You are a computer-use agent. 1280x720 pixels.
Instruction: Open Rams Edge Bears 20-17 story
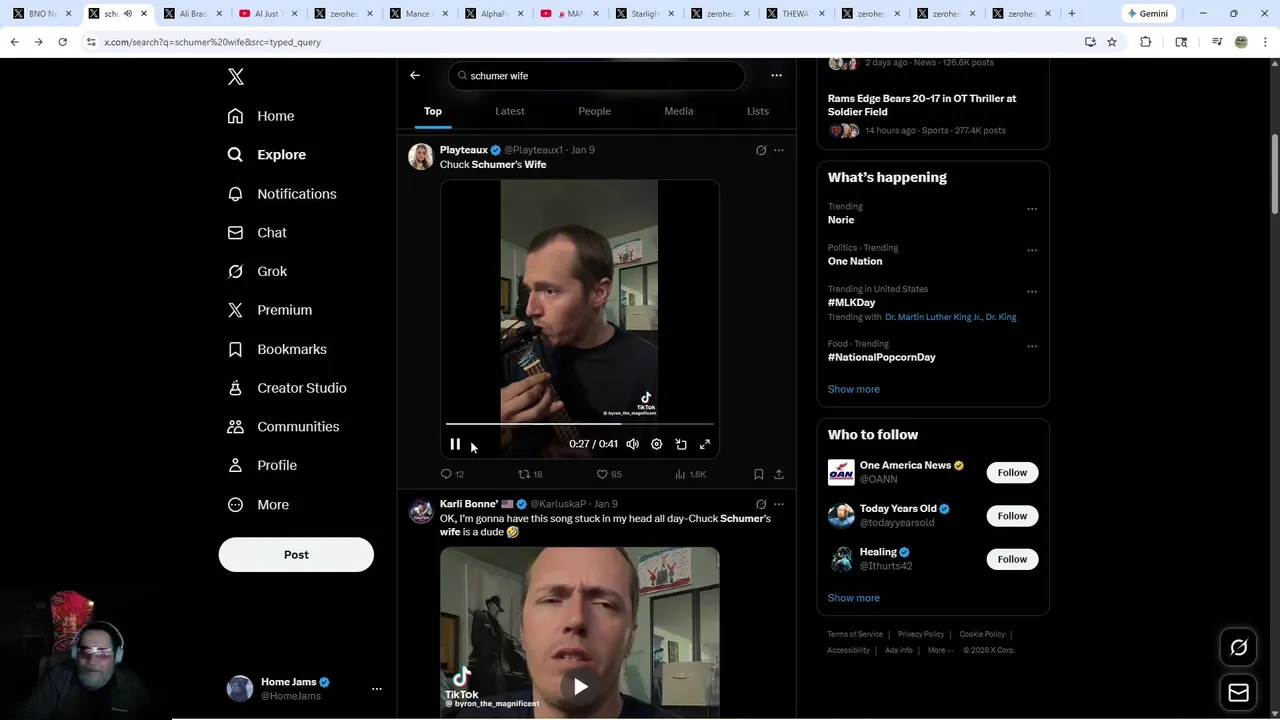[x=922, y=105]
